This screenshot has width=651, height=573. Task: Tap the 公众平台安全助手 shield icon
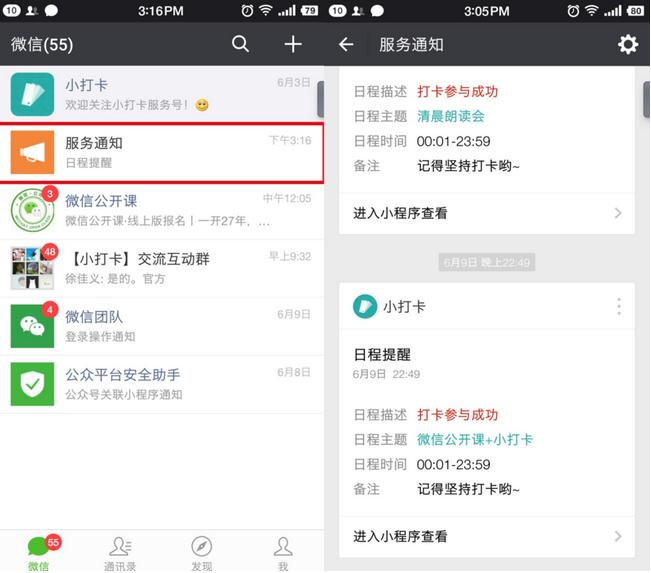(x=32, y=385)
